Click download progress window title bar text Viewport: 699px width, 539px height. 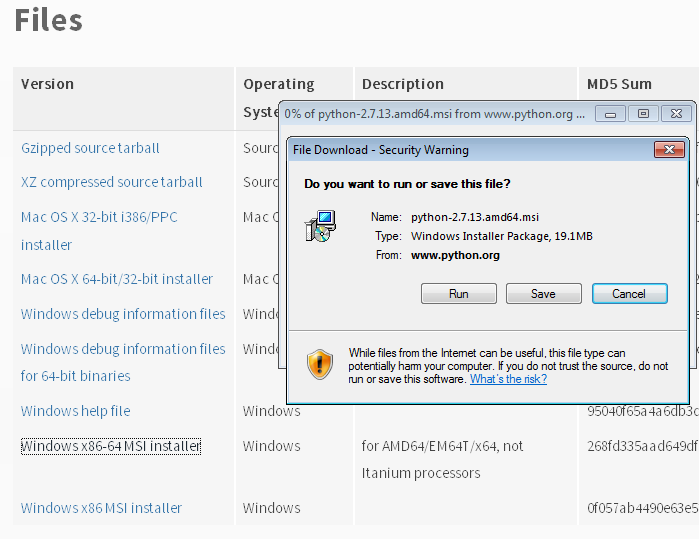435,114
